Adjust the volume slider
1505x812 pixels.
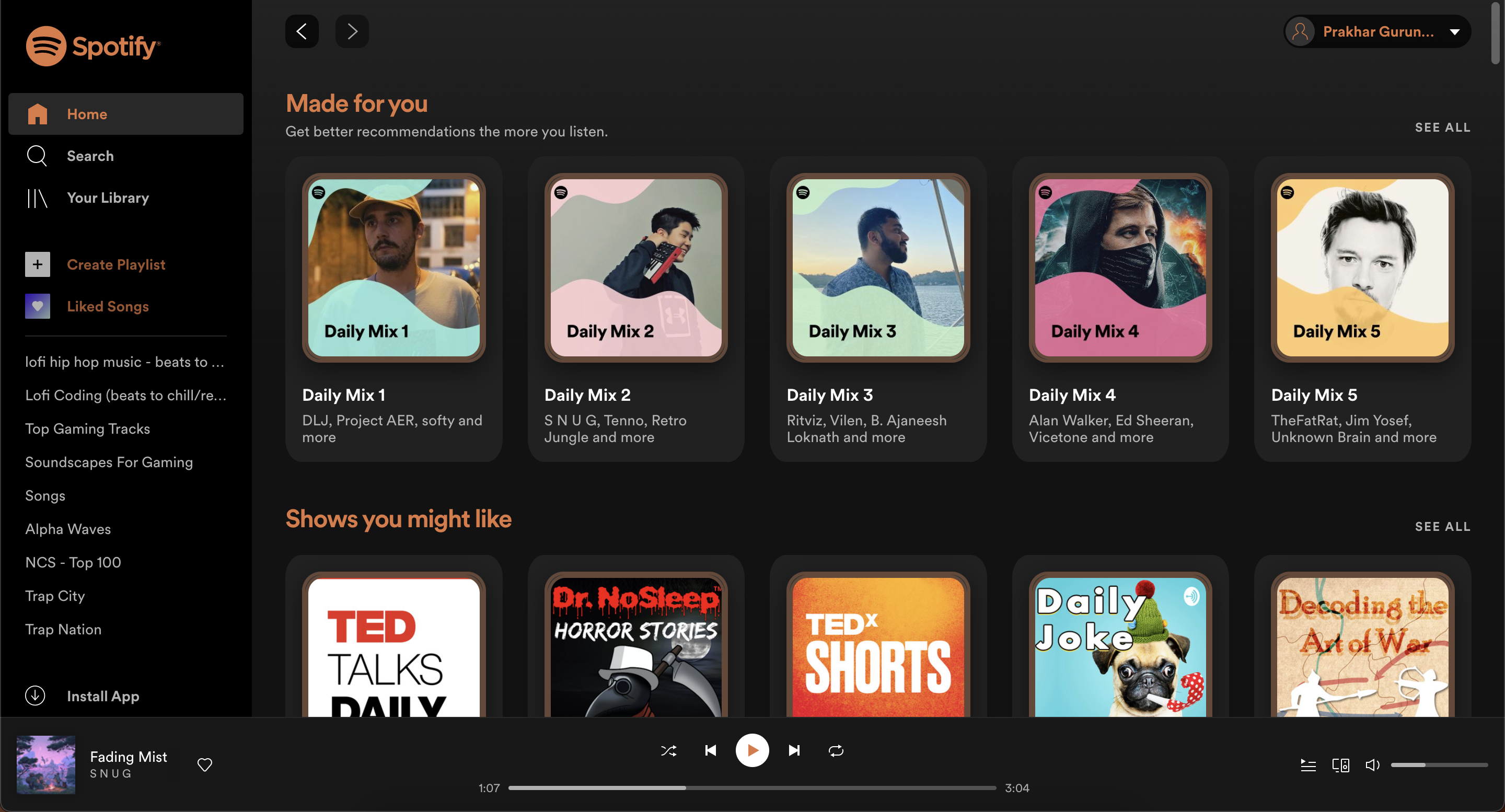[1439, 765]
